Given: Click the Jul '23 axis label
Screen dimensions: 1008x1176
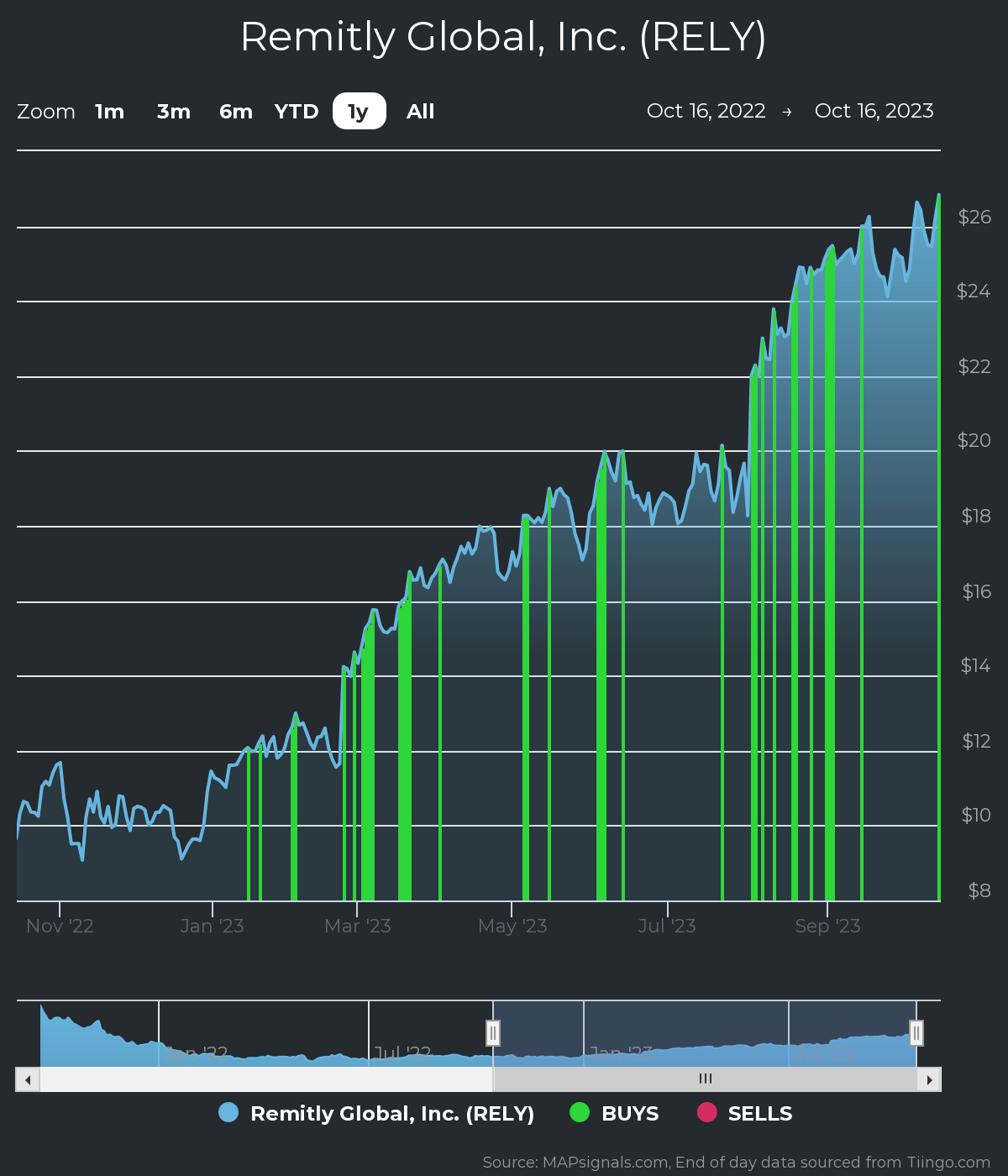Looking at the screenshot, I should pos(667,926).
